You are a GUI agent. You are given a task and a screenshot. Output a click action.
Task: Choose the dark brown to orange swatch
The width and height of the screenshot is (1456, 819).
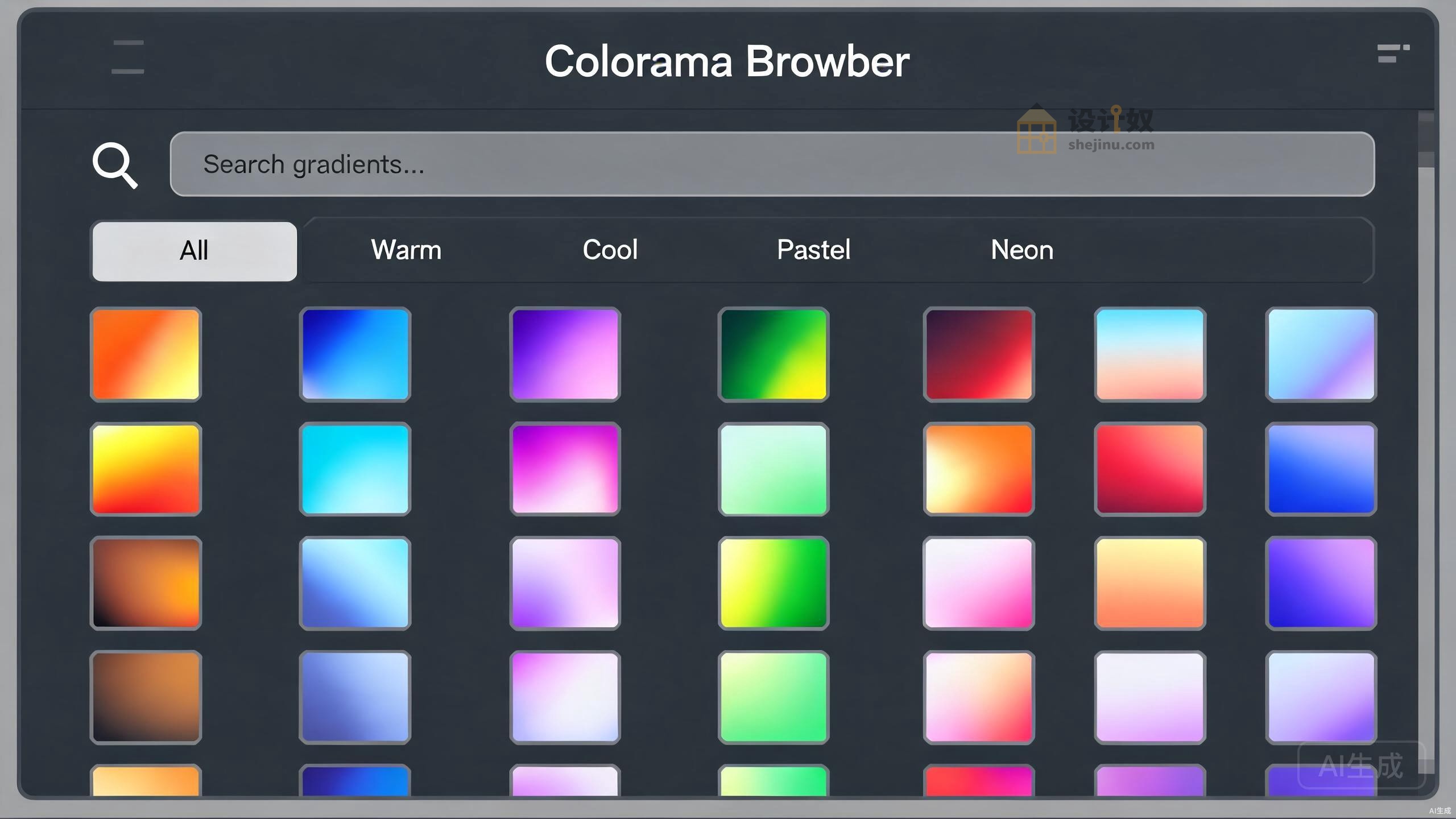tap(146, 583)
